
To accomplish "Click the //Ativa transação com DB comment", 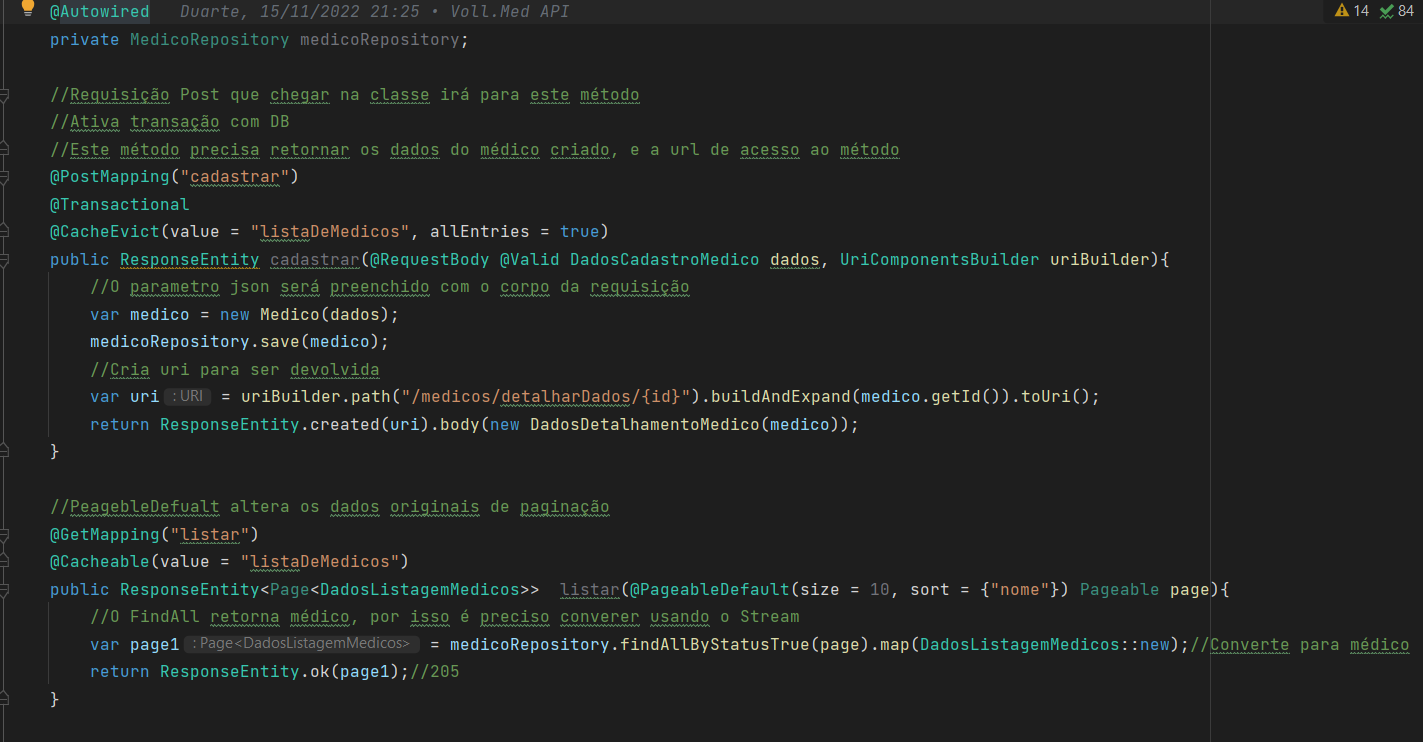I will tap(170, 122).
